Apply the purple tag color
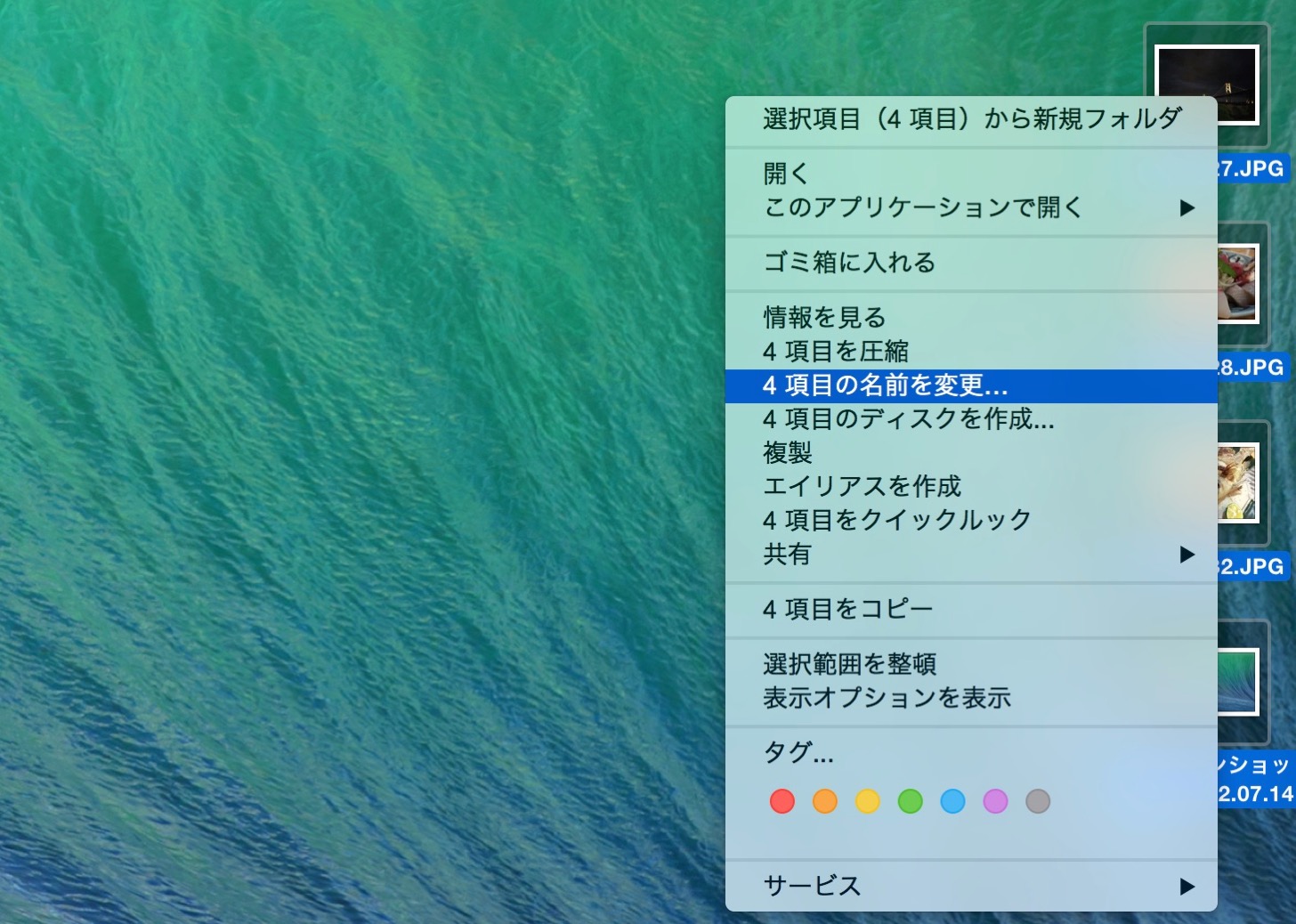Viewport: 1296px width, 924px height. pos(996,801)
